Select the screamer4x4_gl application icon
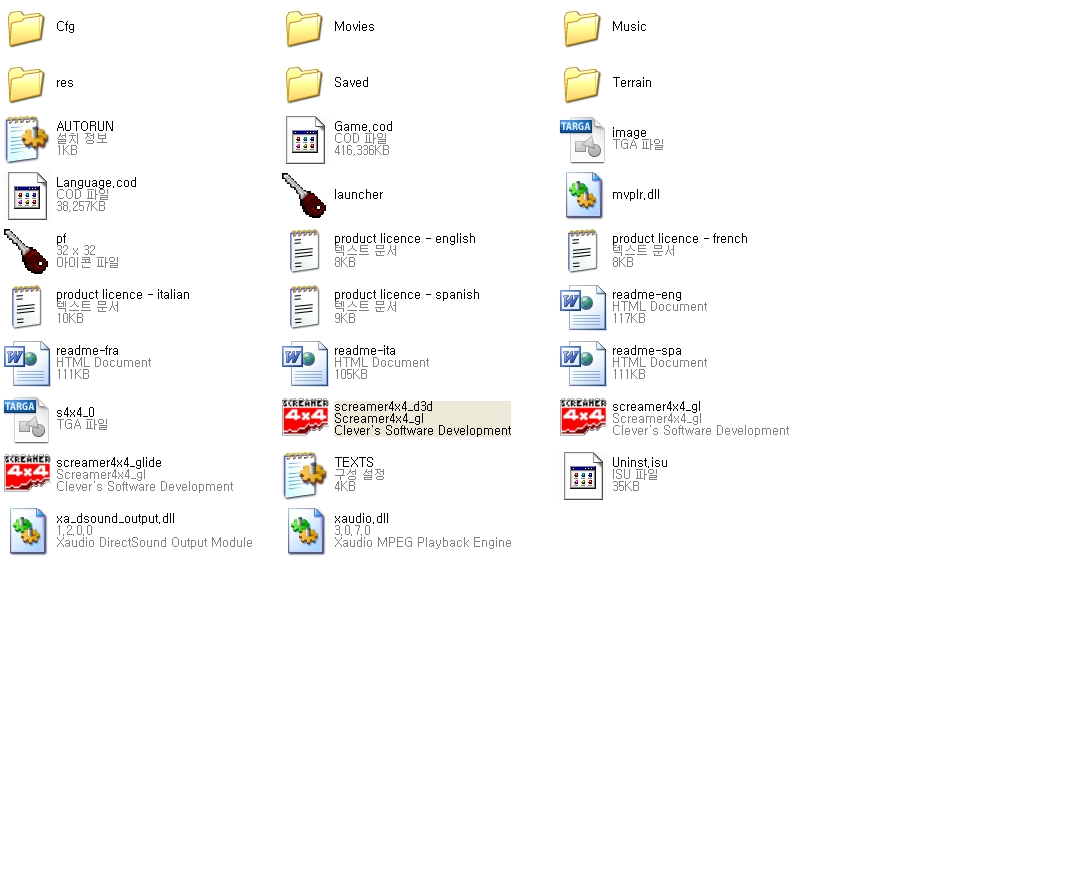Screen dimensions: 1066x878 click(x=583, y=419)
